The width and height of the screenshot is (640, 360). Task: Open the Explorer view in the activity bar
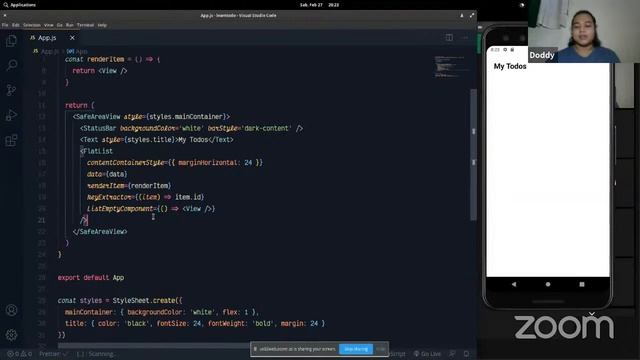coord(11,41)
